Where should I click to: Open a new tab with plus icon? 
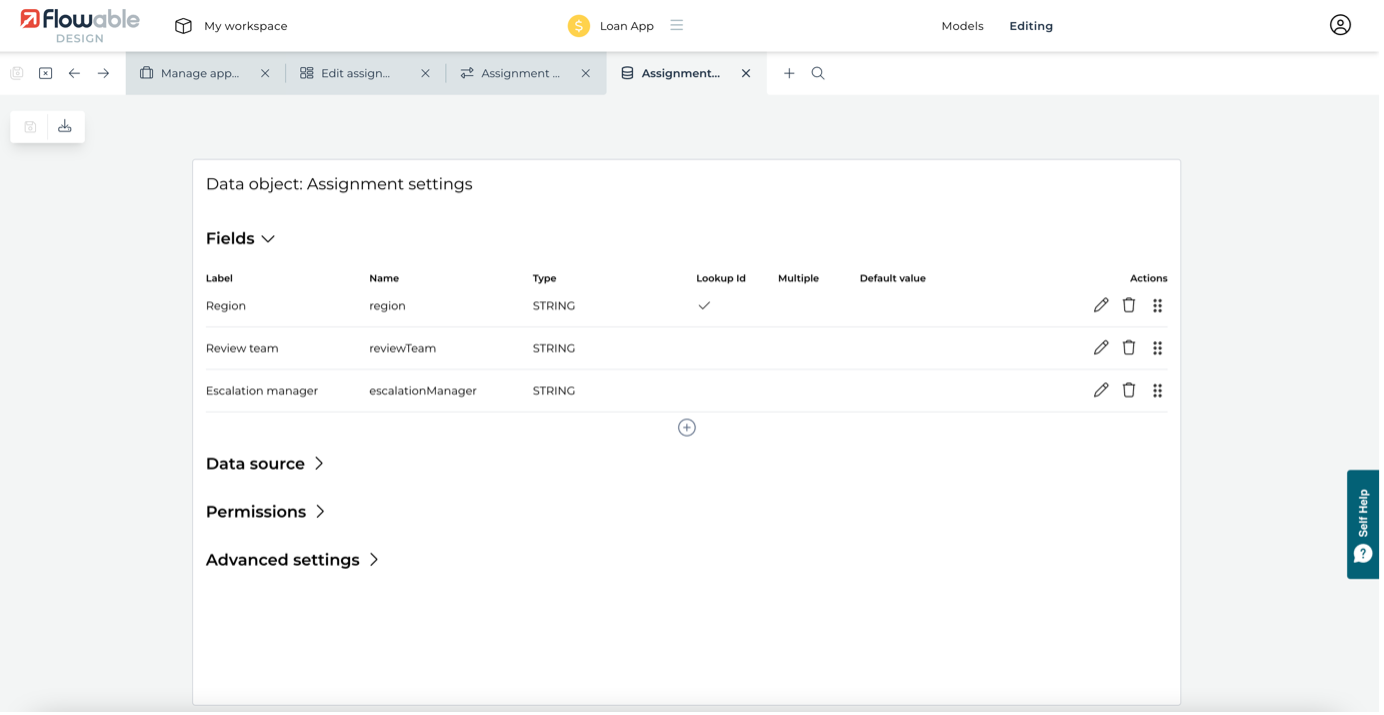coord(789,73)
